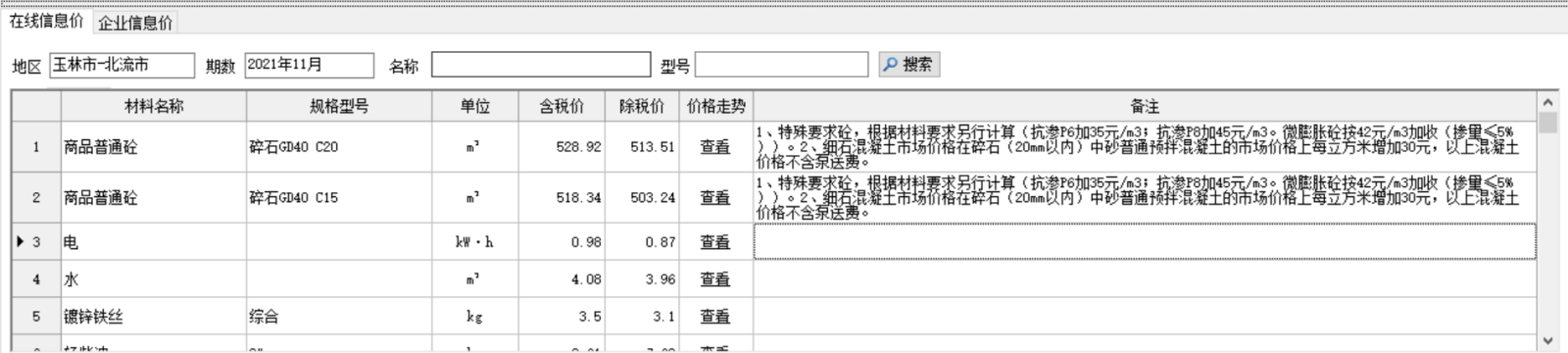This screenshot has width=1568, height=353.
Task: Click tax-exclusive price 0.87
Action: [642, 242]
